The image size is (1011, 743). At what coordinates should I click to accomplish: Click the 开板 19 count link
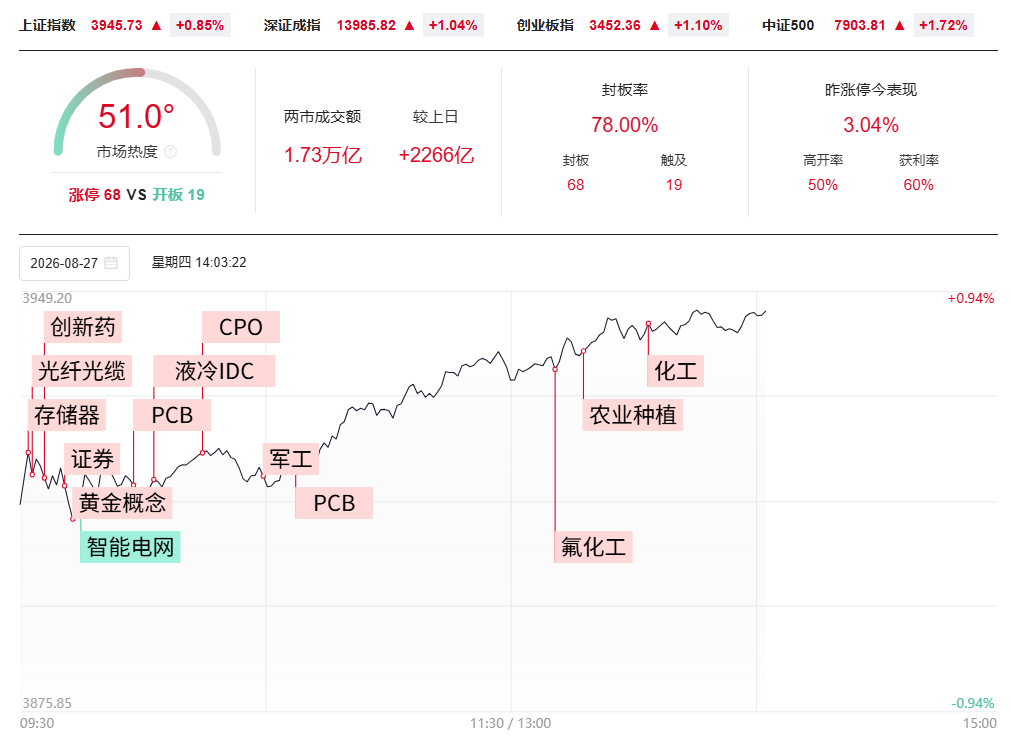pyautogui.click(x=179, y=195)
